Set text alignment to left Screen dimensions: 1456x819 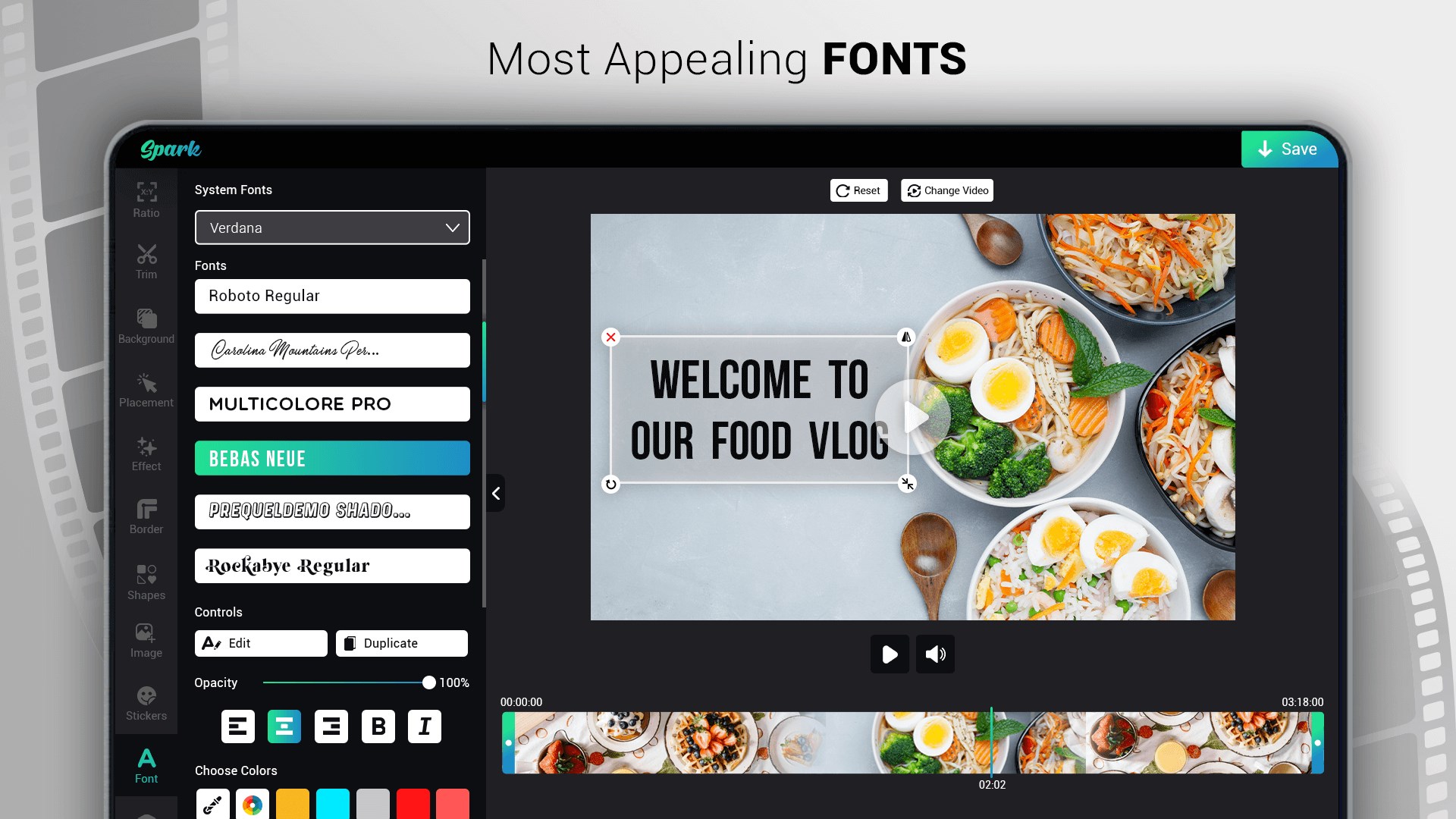tap(237, 726)
